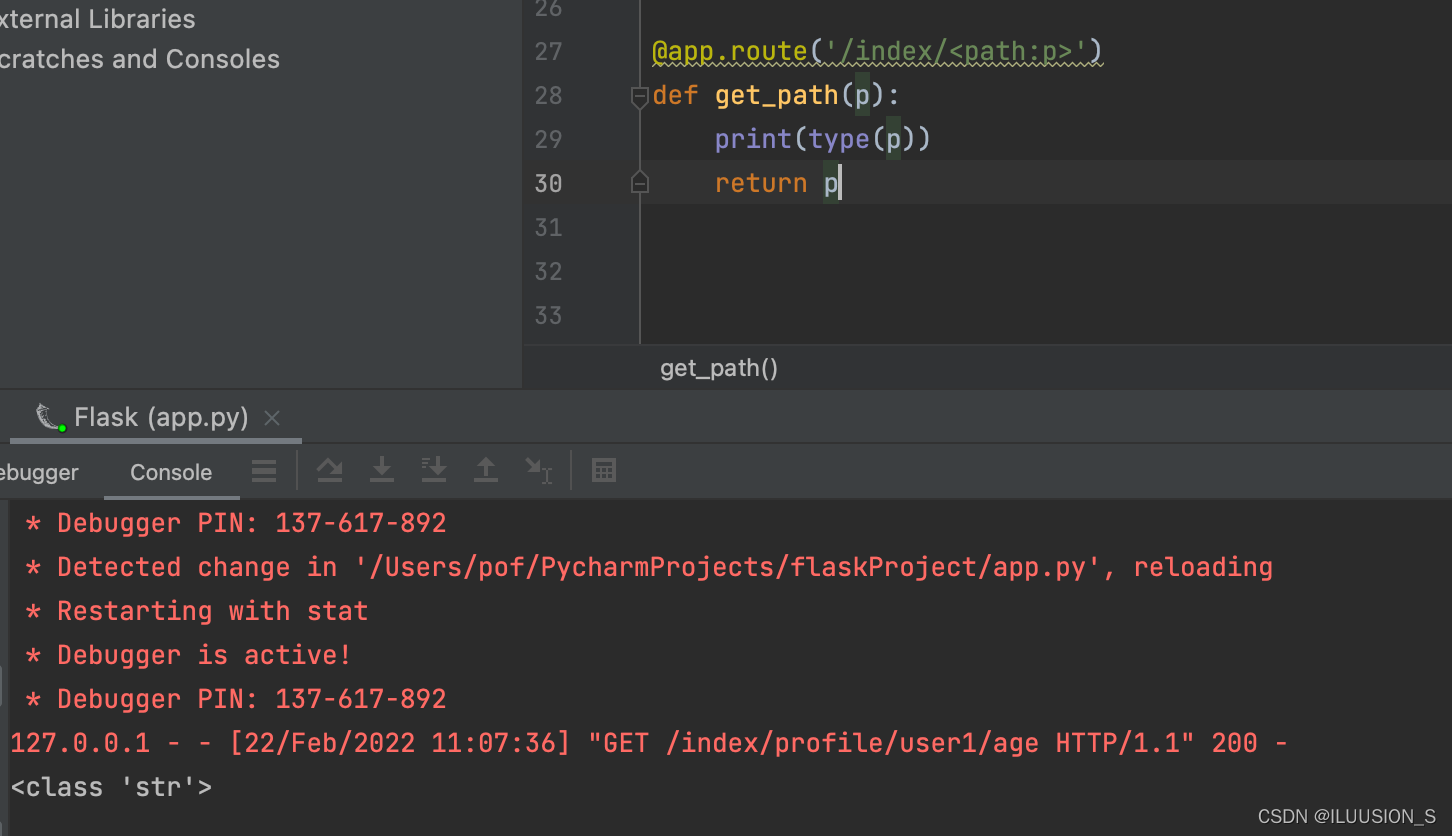Screen dimensions: 1452x836
Task: Click the Step Over debugger icon
Action: coord(330,470)
